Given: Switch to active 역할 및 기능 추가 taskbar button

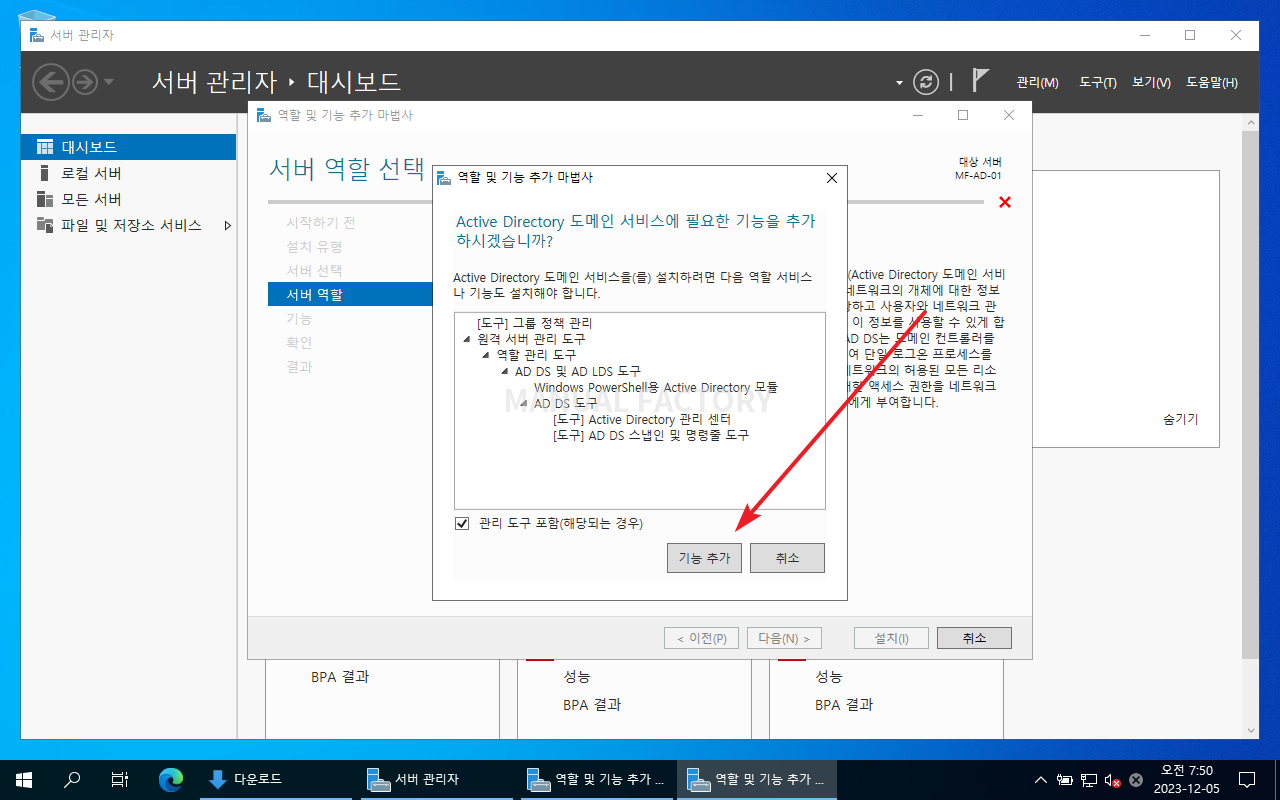Looking at the screenshot, I should (757, 779).
